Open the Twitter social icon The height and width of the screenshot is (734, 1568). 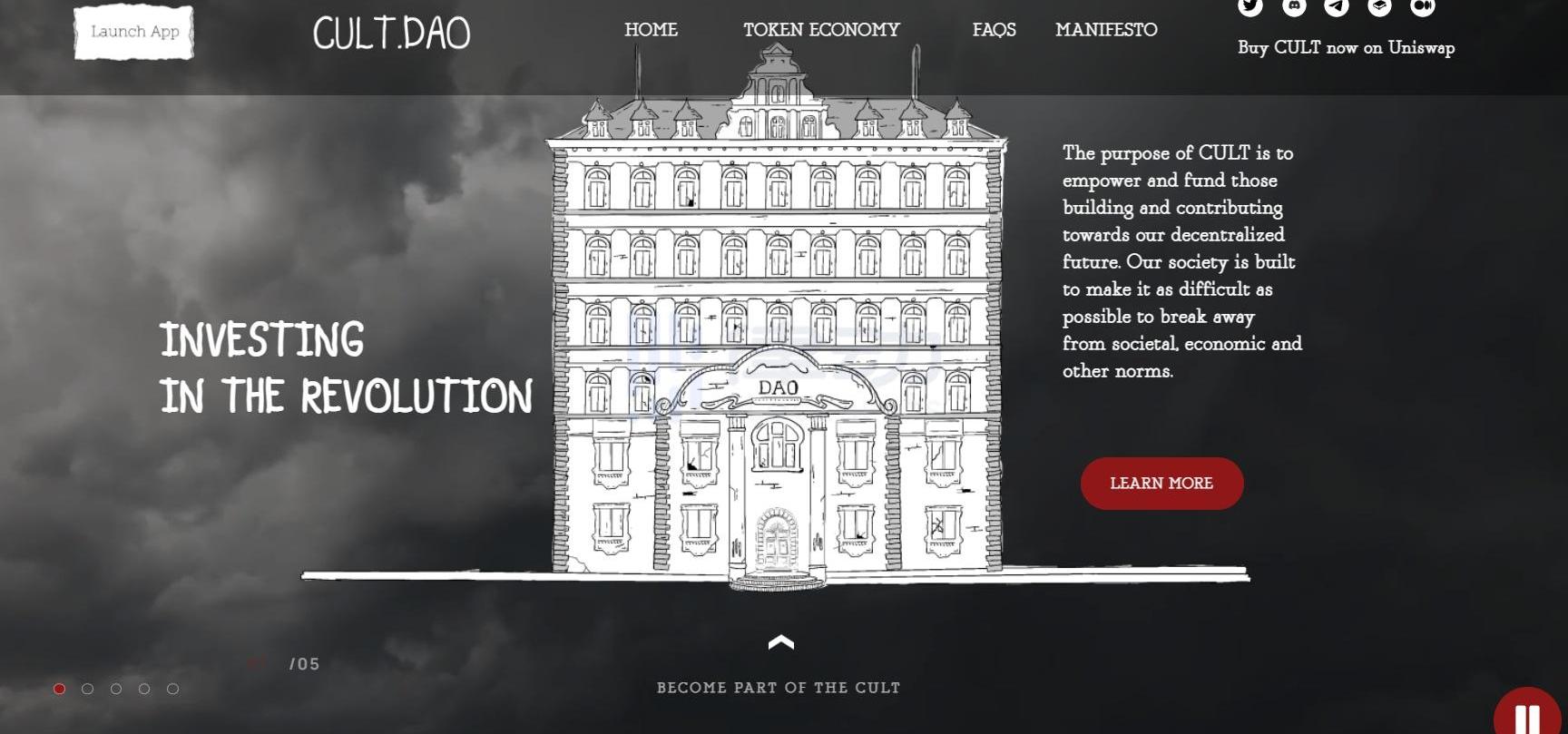1250,6
